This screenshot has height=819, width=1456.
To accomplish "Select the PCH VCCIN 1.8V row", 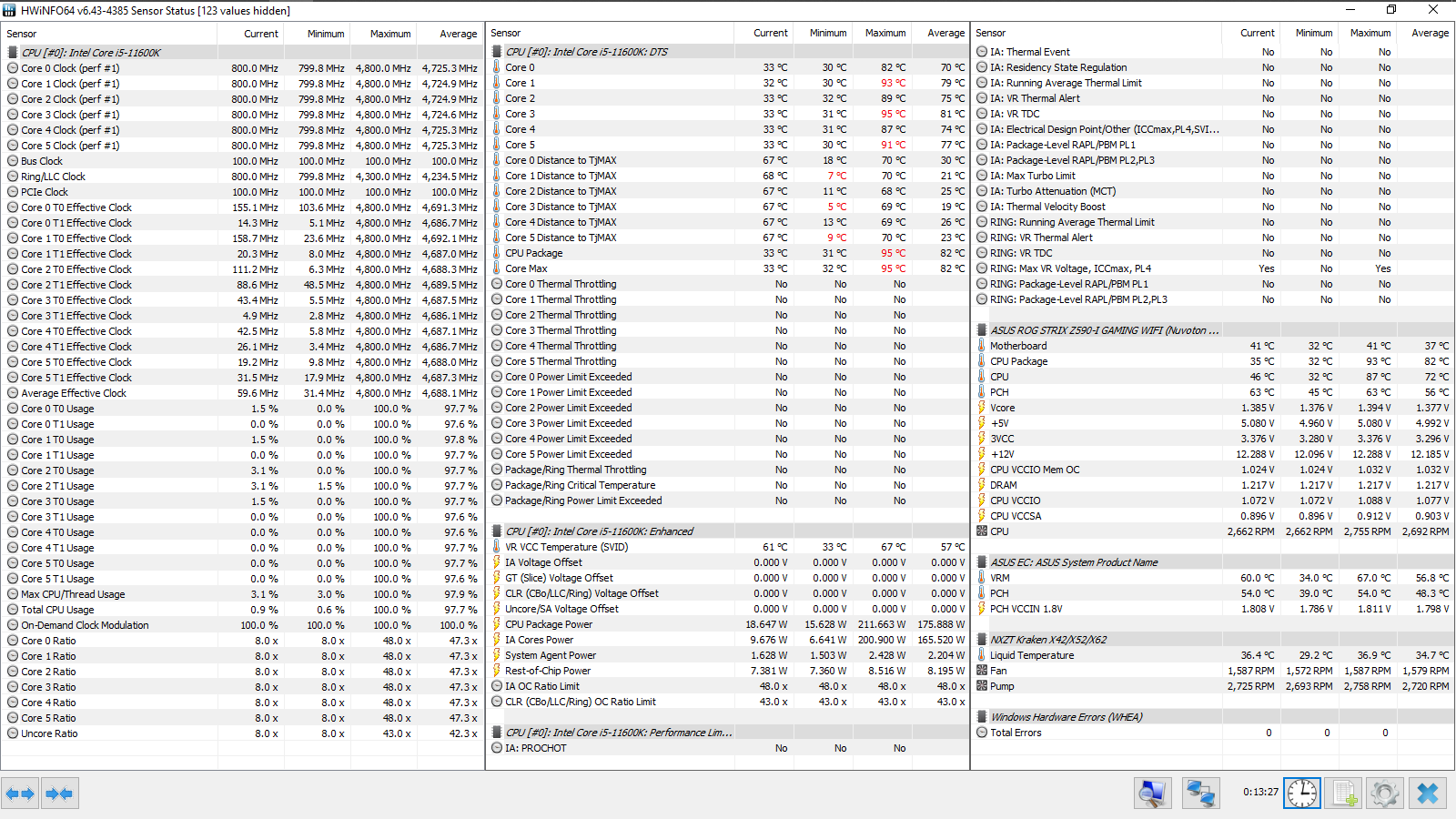I will [1213, 609].
